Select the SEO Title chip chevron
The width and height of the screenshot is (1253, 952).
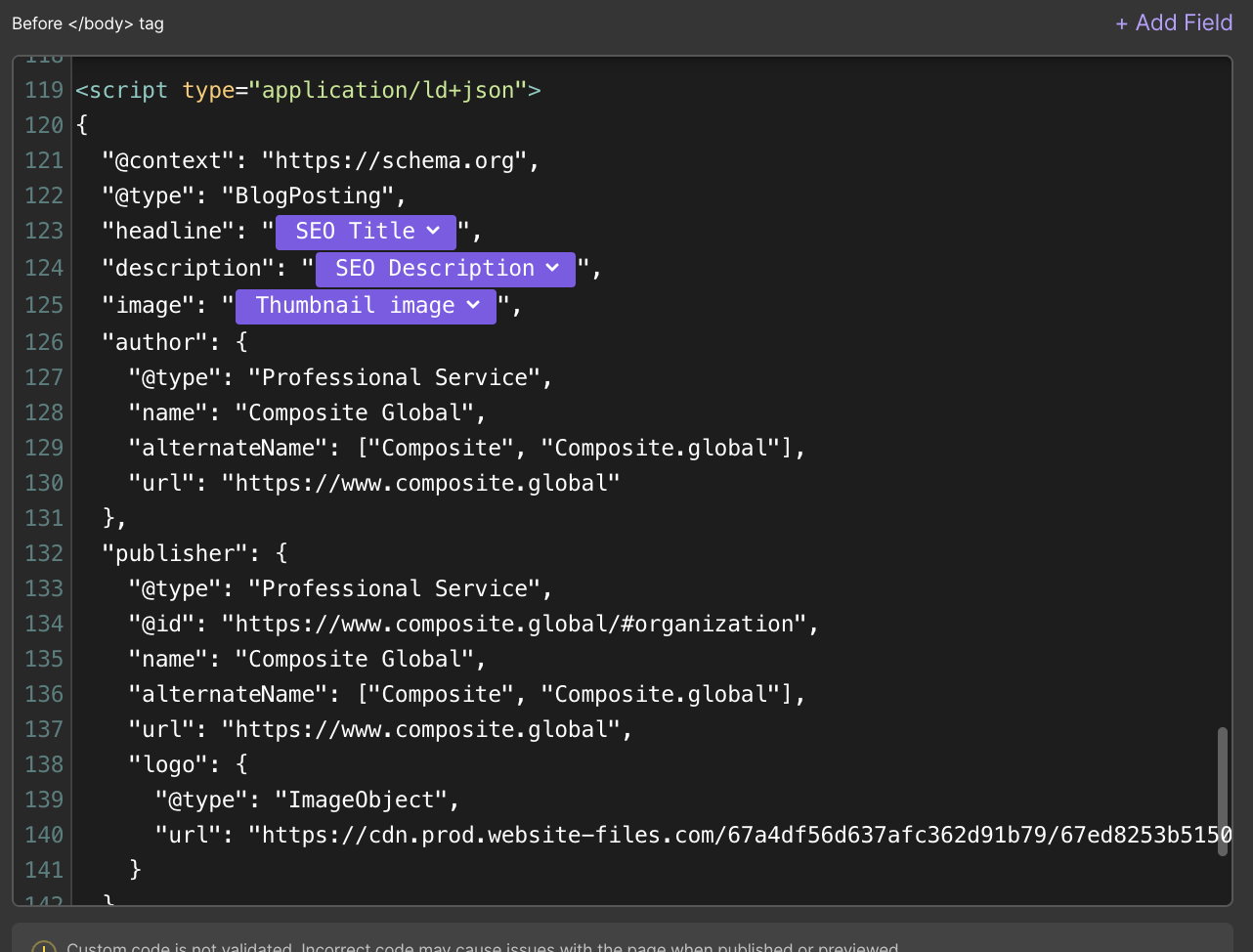point(436,231)
